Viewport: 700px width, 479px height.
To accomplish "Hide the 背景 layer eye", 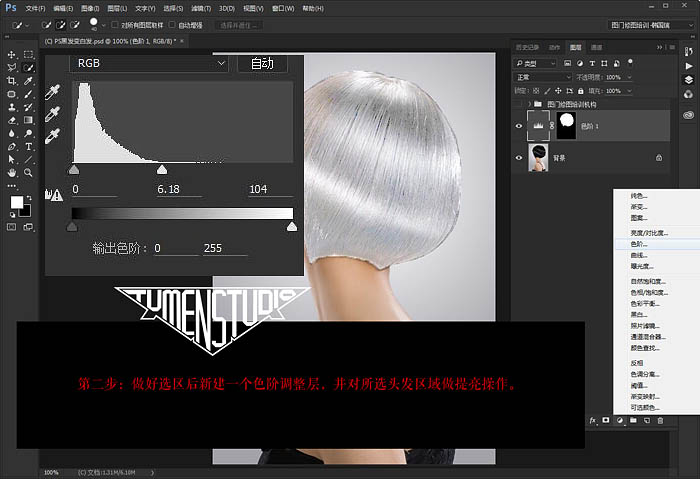I will click(x=519, y=158).
